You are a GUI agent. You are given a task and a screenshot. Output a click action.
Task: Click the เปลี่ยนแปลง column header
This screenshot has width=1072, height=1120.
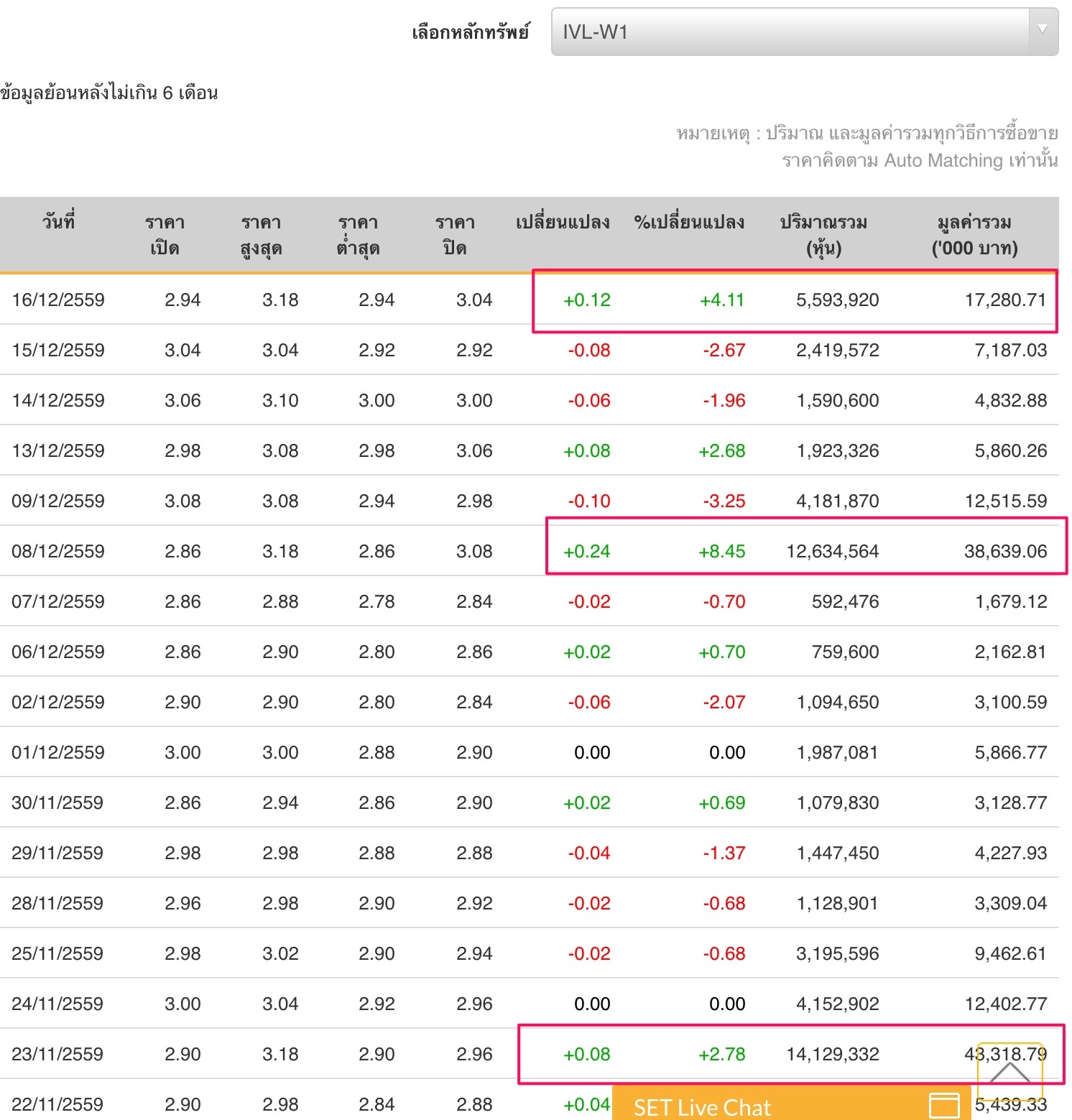click(563, 222)
